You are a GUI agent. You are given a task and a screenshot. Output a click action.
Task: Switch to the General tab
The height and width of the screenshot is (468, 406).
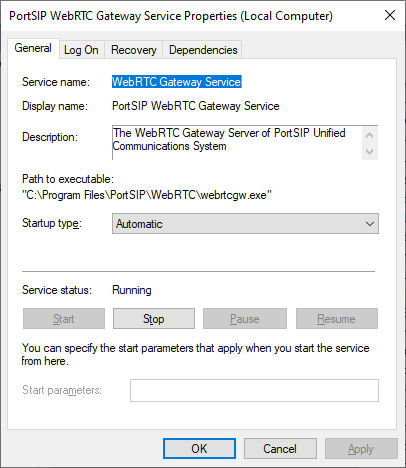tap(33, 48)
